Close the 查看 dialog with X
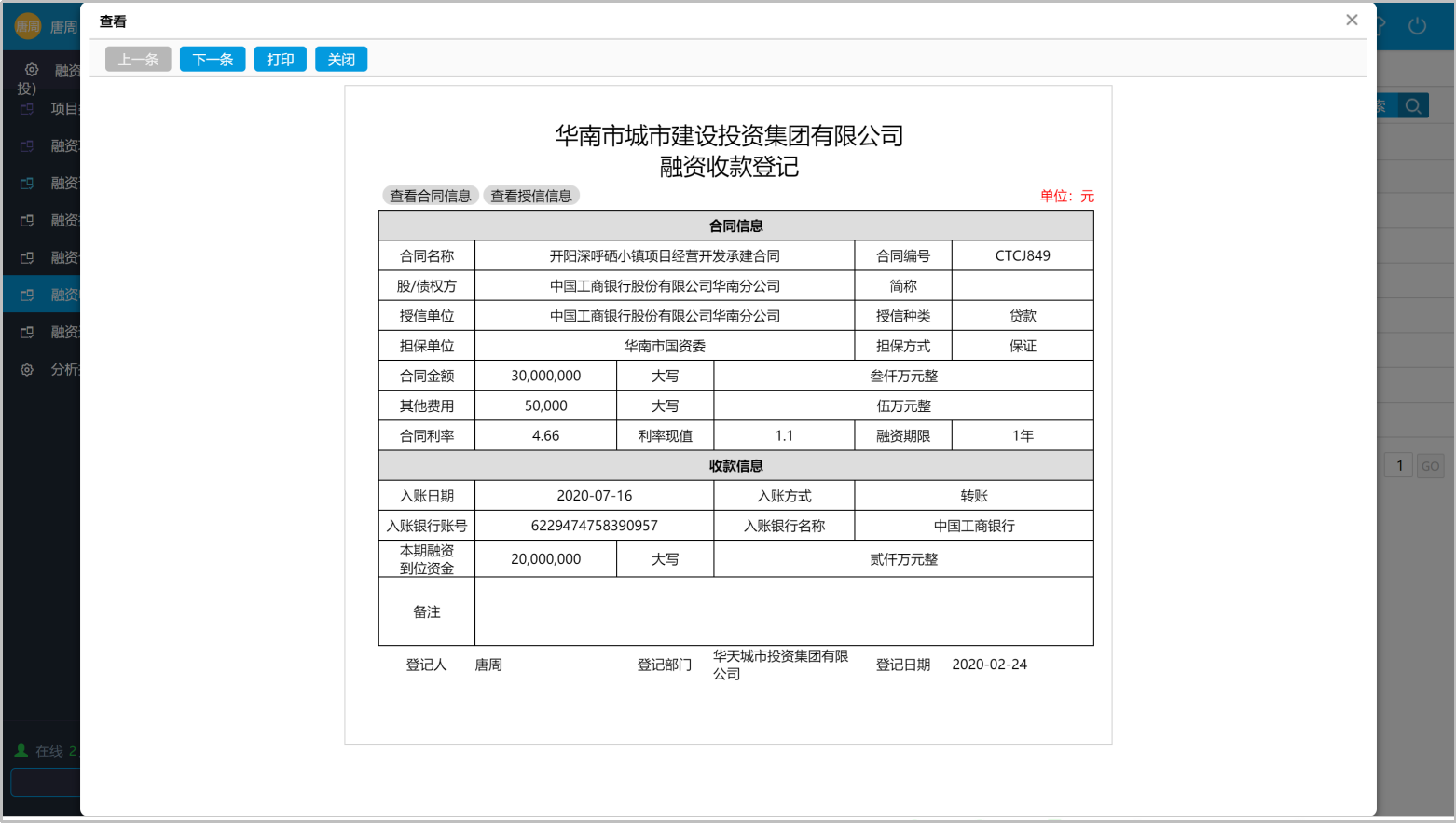The height and width of the screenshot is (823, 1456). 1352,20
